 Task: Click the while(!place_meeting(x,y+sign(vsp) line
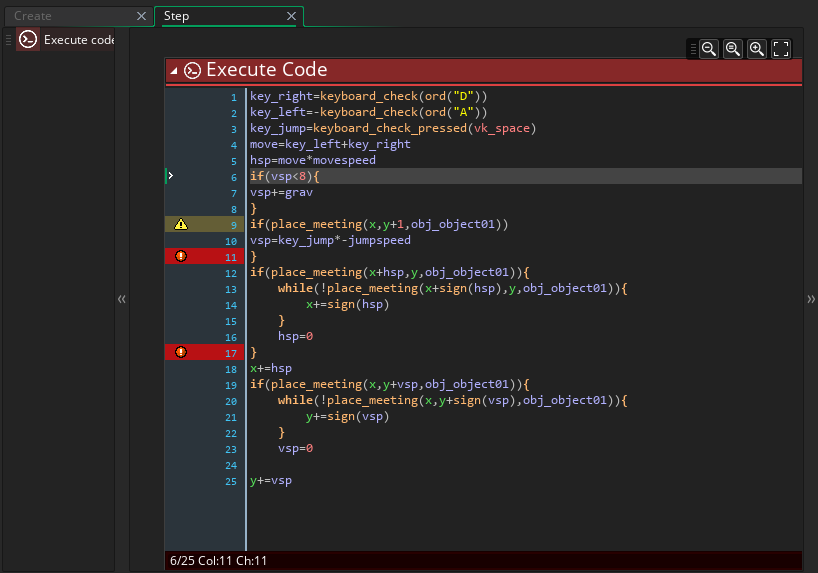pos(452,401)
